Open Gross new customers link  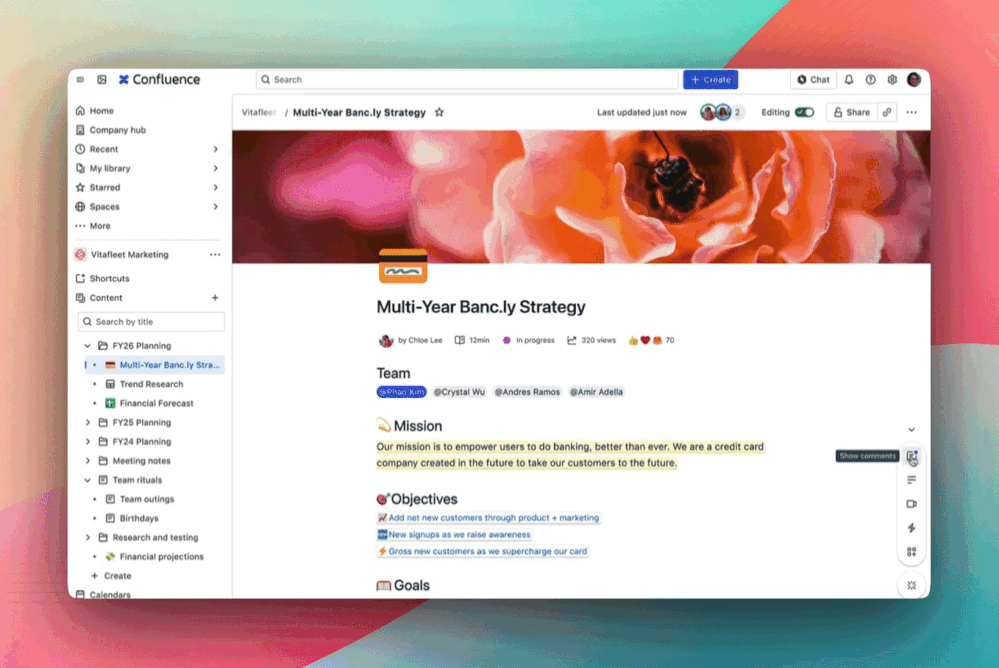[482, 551]
